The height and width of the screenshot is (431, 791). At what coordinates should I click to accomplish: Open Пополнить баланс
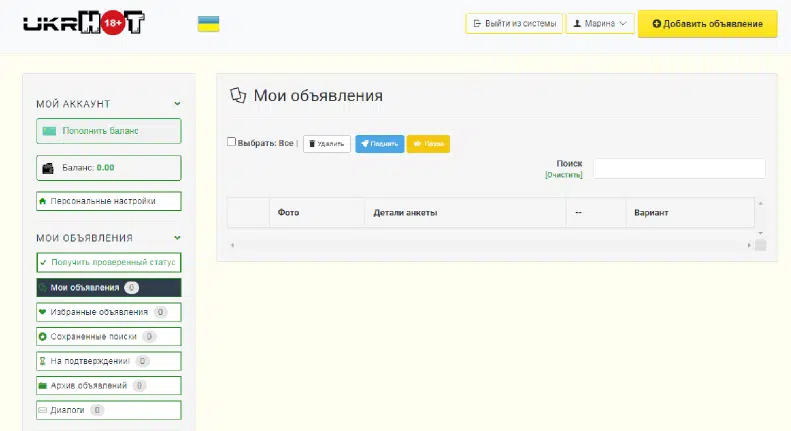(x=108, y=131)
